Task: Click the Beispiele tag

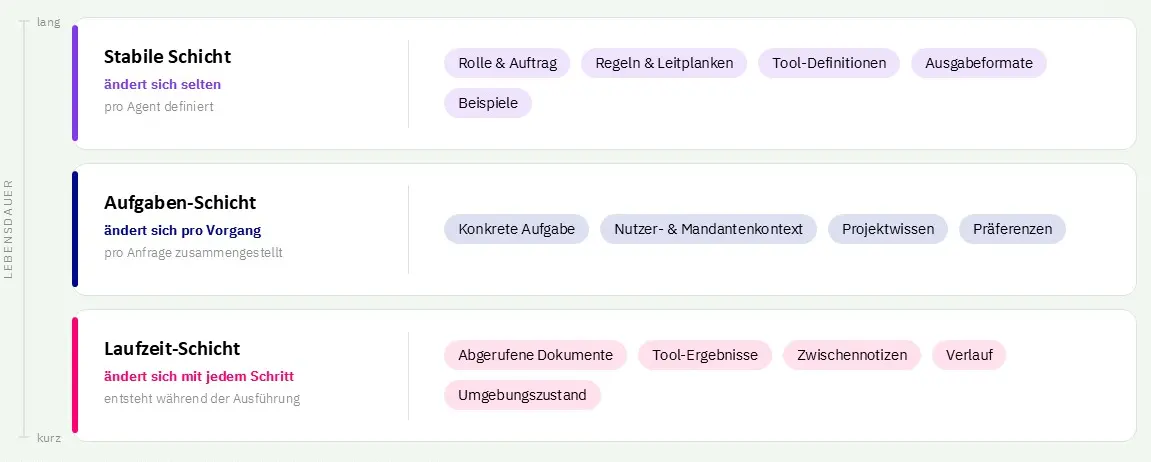Action: click(x=488, y=103)
